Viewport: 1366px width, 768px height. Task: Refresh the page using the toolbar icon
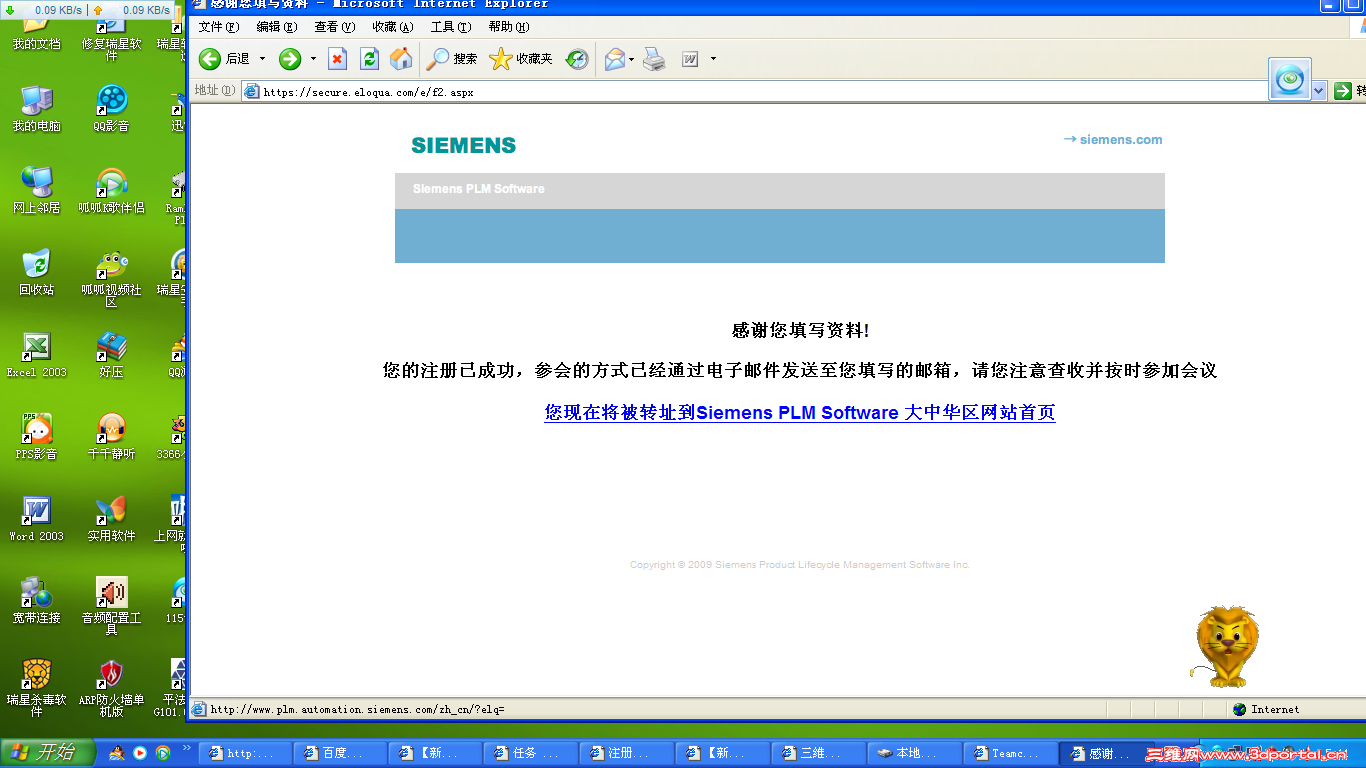[x=369, y=59]
